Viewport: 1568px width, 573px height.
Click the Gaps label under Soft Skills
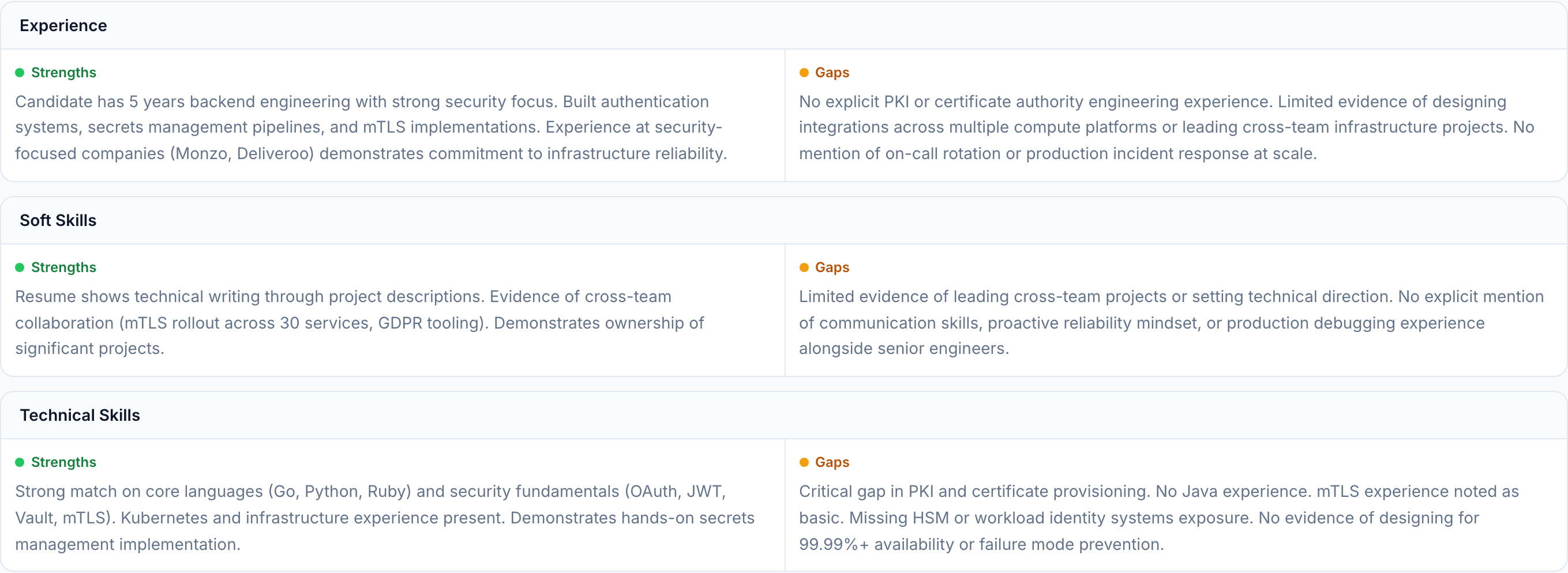coord(831,267)
